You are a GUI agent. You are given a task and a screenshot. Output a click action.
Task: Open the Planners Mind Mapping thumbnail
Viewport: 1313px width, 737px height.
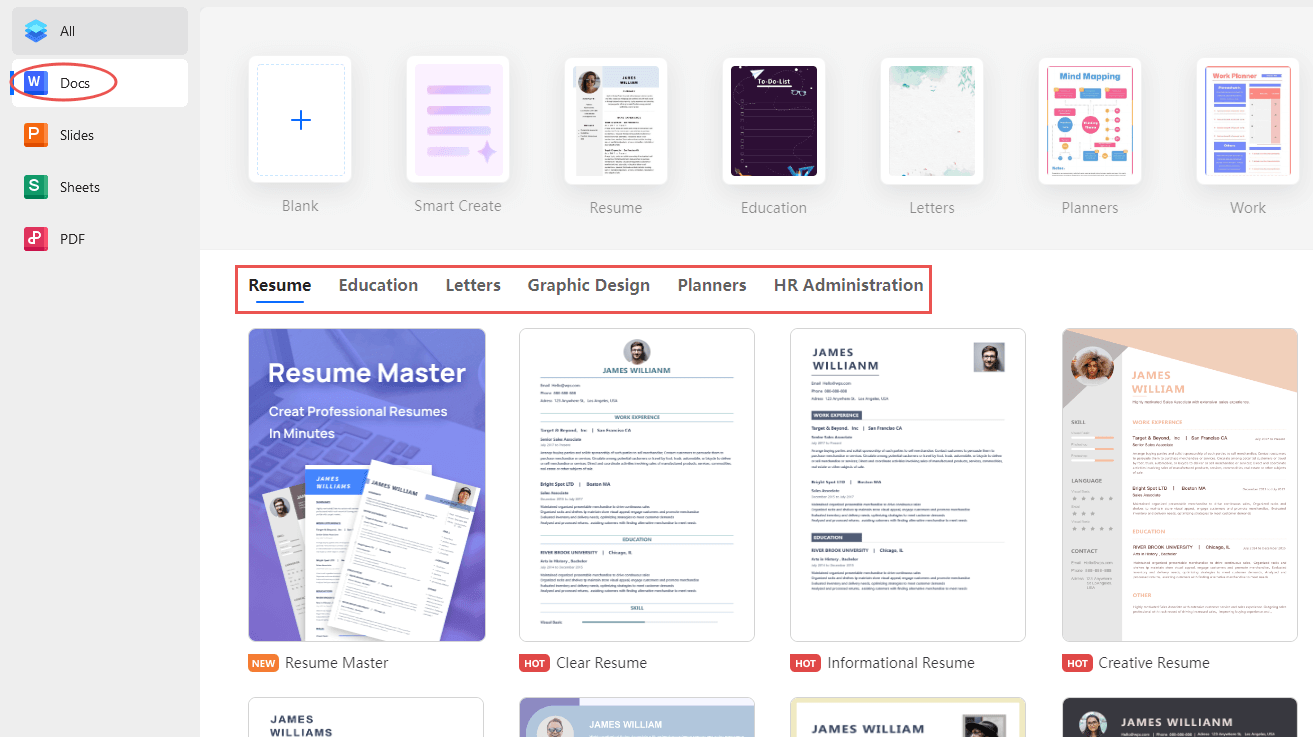point(1090,120)
